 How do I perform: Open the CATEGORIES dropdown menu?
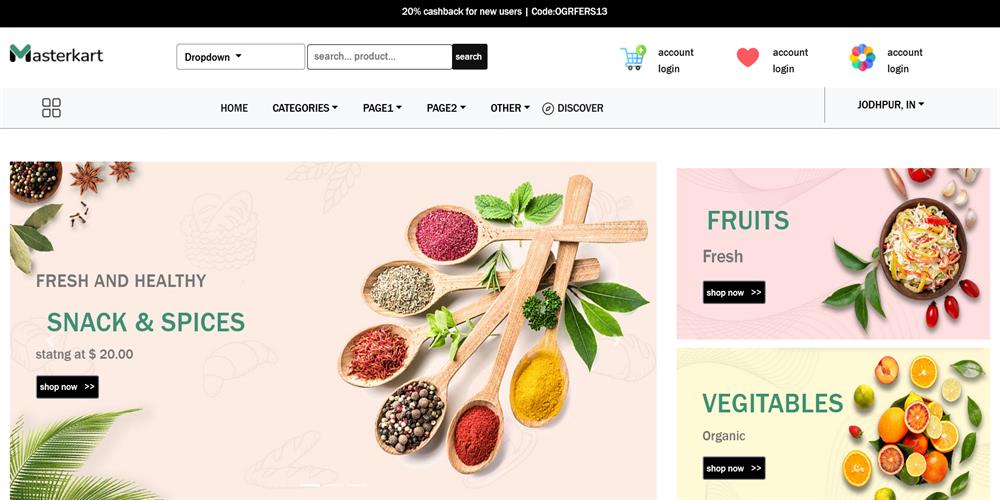(x=305, y=108)
